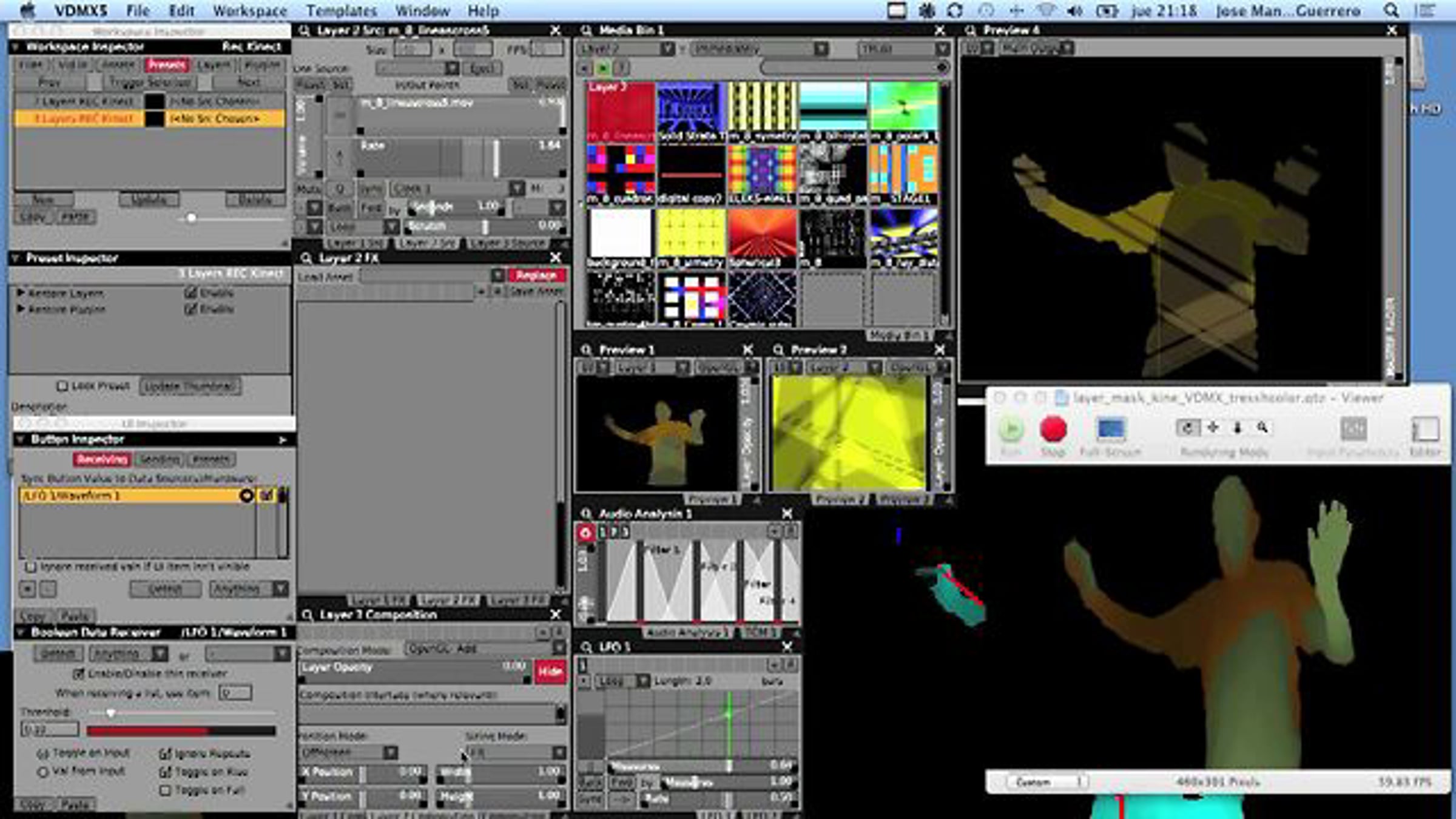
Task: Click the magnifier icon in LFO 1 header
Action: [x=586, y=647]
